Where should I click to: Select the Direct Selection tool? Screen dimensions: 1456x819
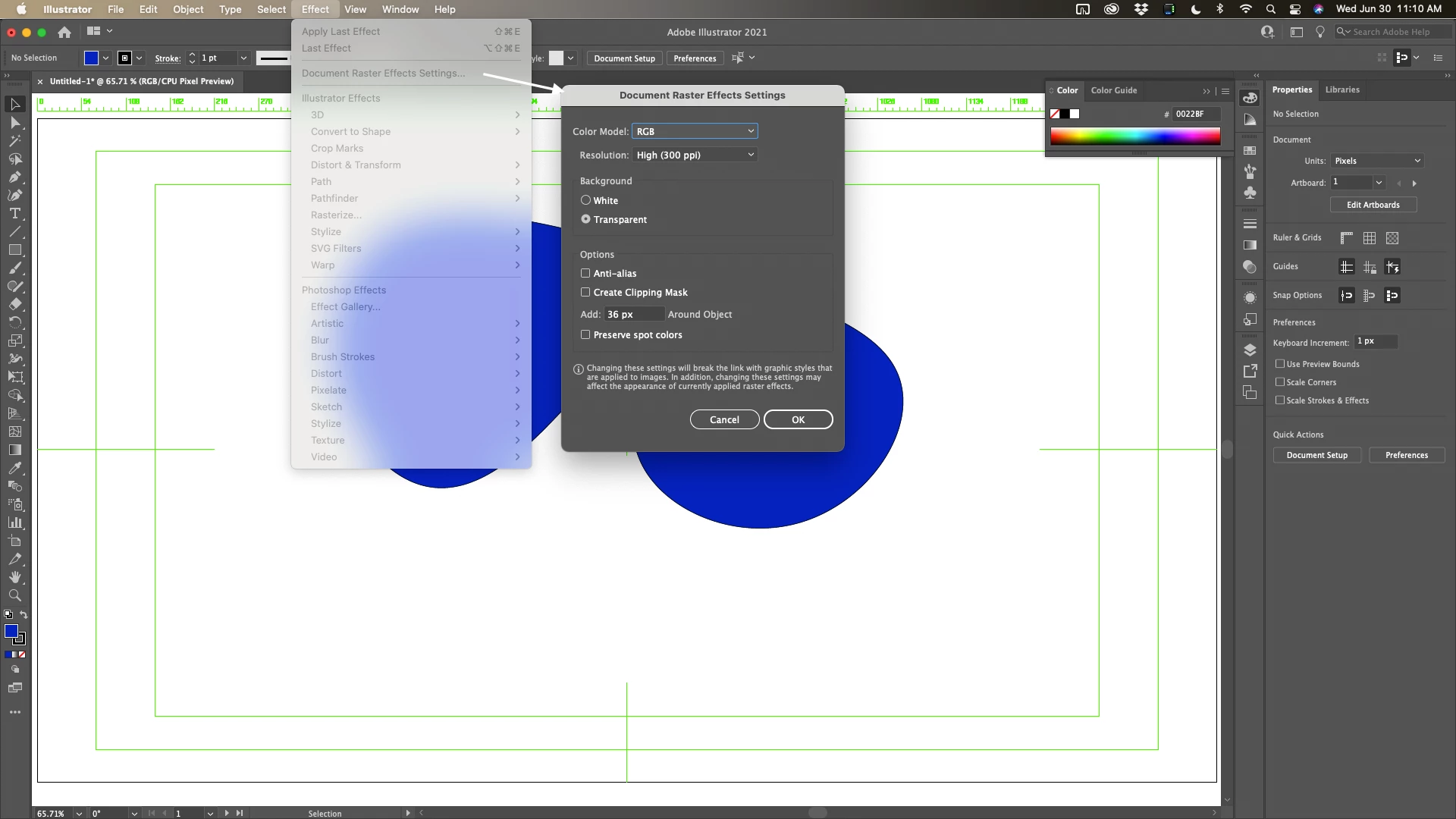14,123
